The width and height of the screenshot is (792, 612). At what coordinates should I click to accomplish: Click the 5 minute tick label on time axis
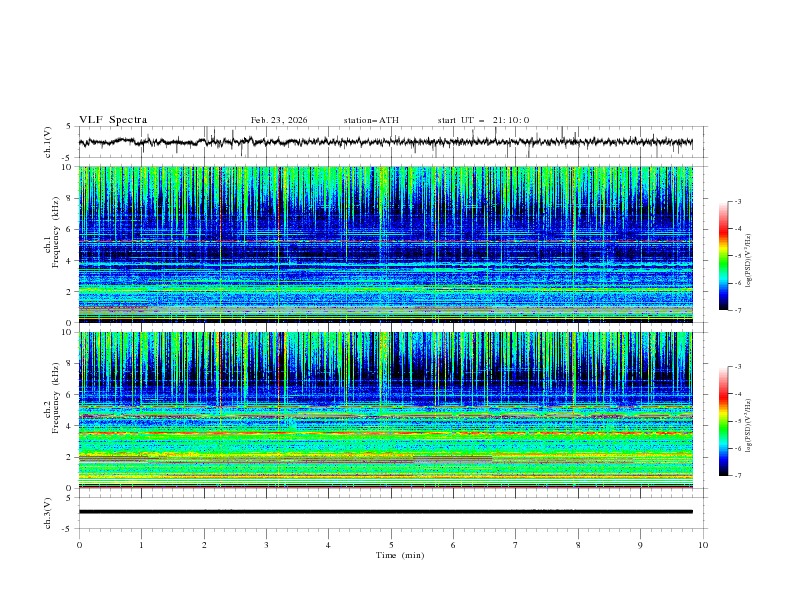(391, 545)
